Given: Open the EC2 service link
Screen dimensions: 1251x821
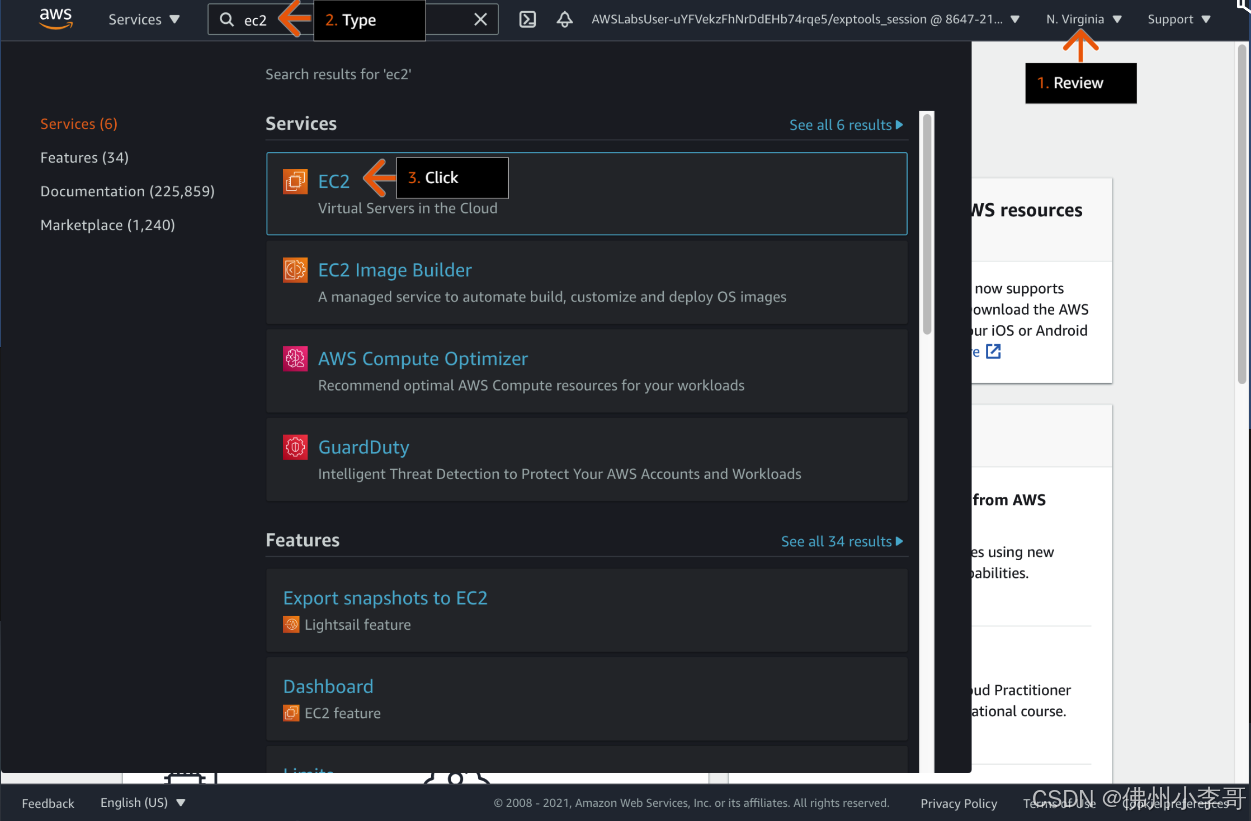Looking at the screenshot, I should click(334, 181).
